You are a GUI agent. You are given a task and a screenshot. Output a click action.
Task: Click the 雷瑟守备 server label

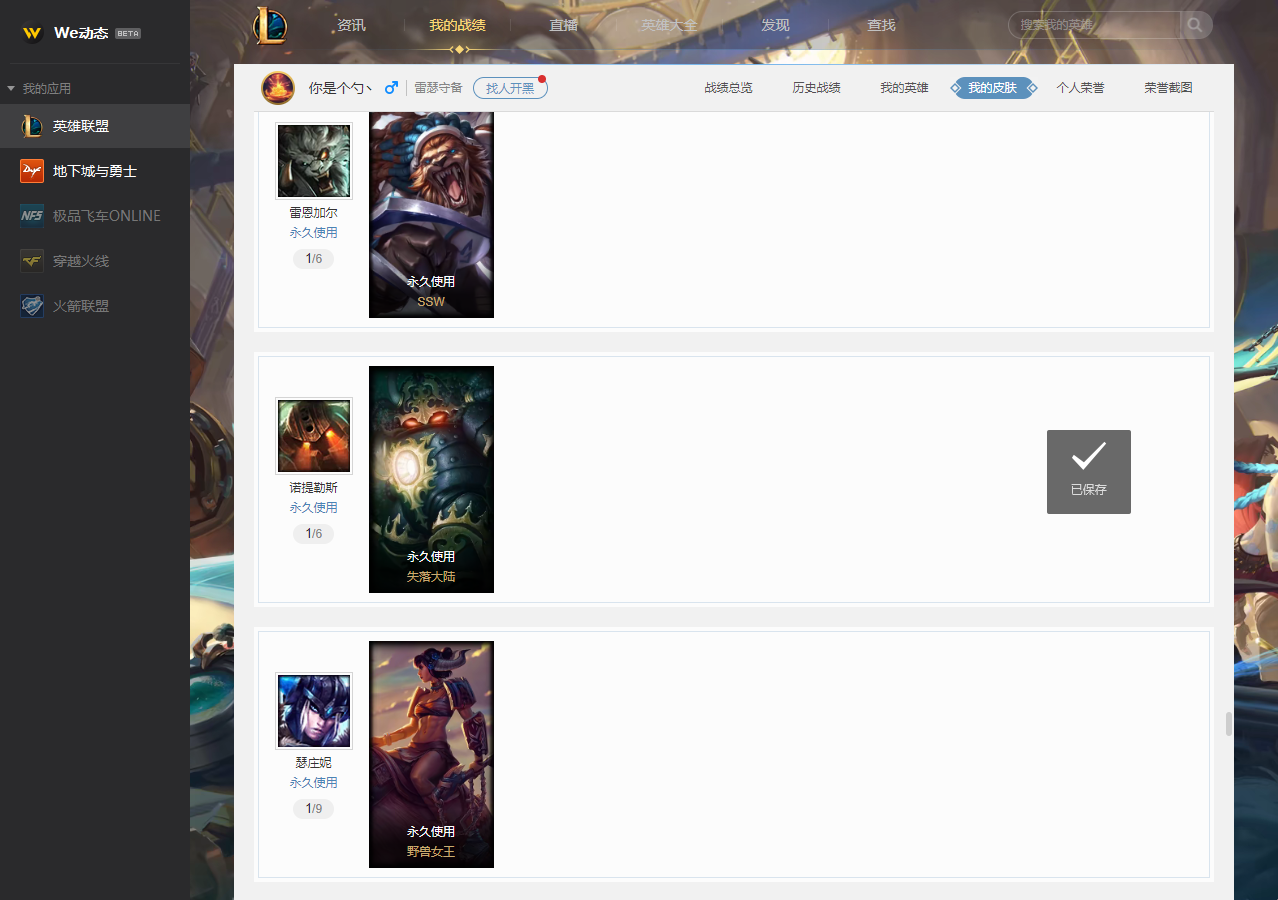439,88
